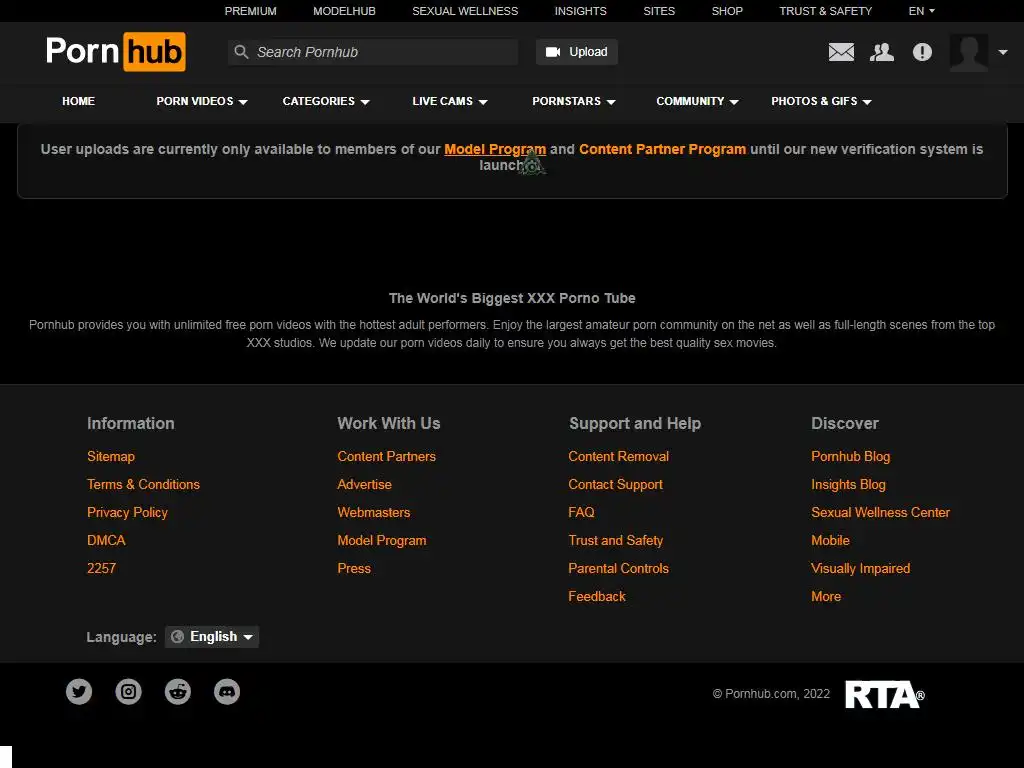This screenshot has height=768, width=1024.
Task: Expand the Porn Videos dropdown menu
Action: (x=202, y=101)
